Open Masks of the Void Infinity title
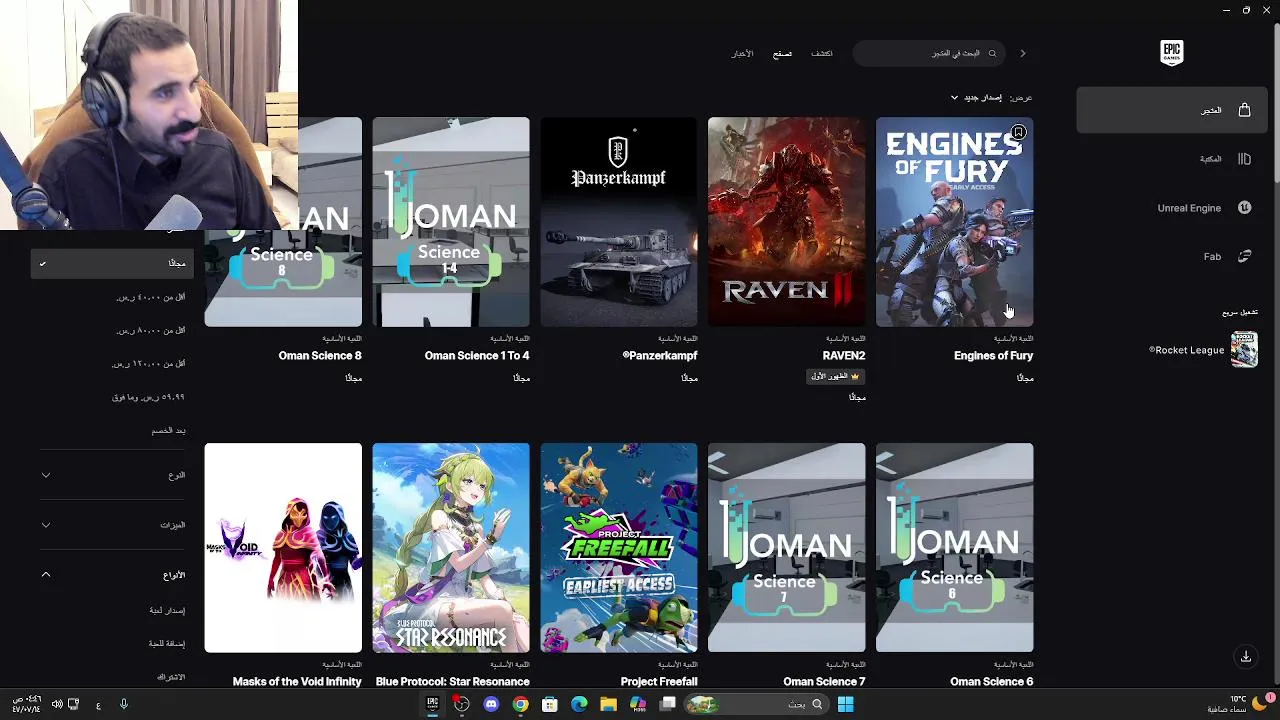Image resolution: width=1280 pixels, height=720 pixels. pyautogui.click(x=297, y=682)
